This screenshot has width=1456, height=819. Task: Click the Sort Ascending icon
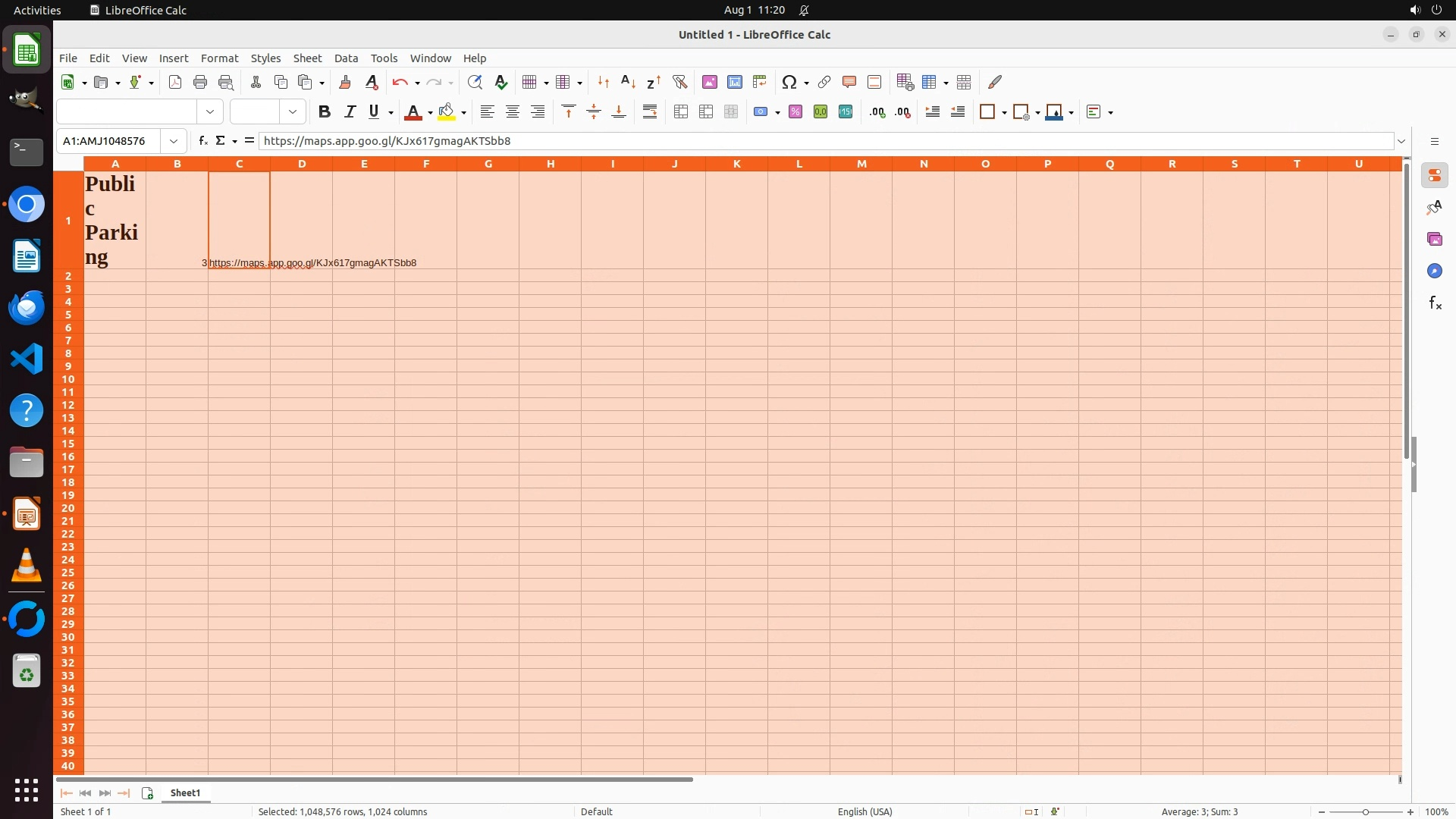(x=628, y=82)
